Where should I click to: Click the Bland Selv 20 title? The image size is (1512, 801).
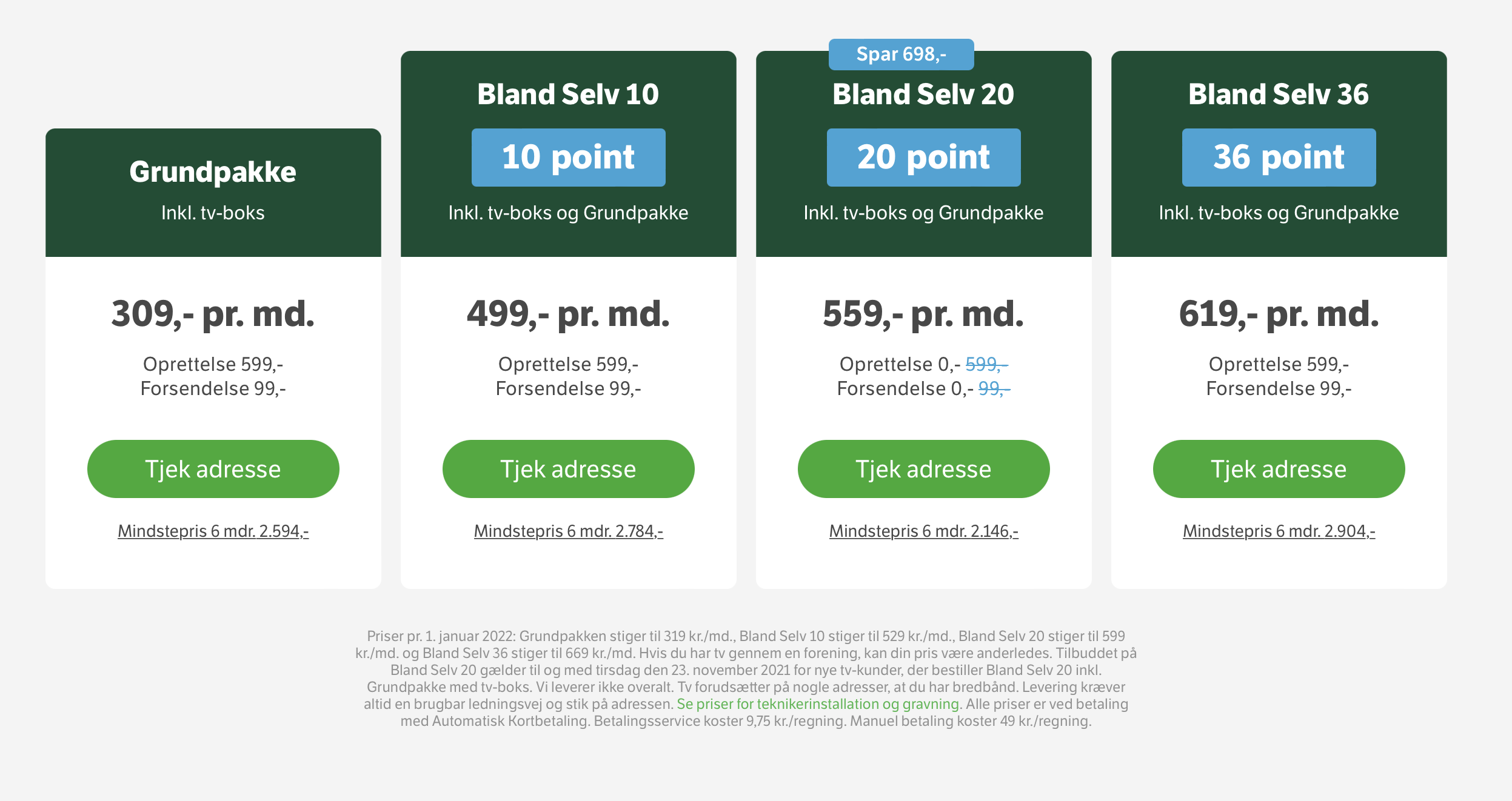tap(923, 94)
